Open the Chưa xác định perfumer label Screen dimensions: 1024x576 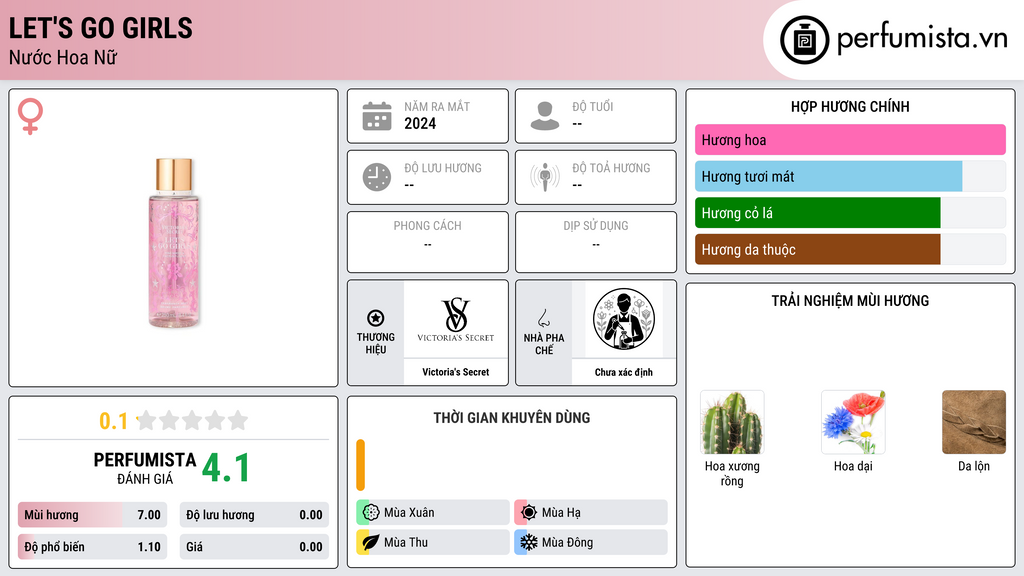coord(624,372)
